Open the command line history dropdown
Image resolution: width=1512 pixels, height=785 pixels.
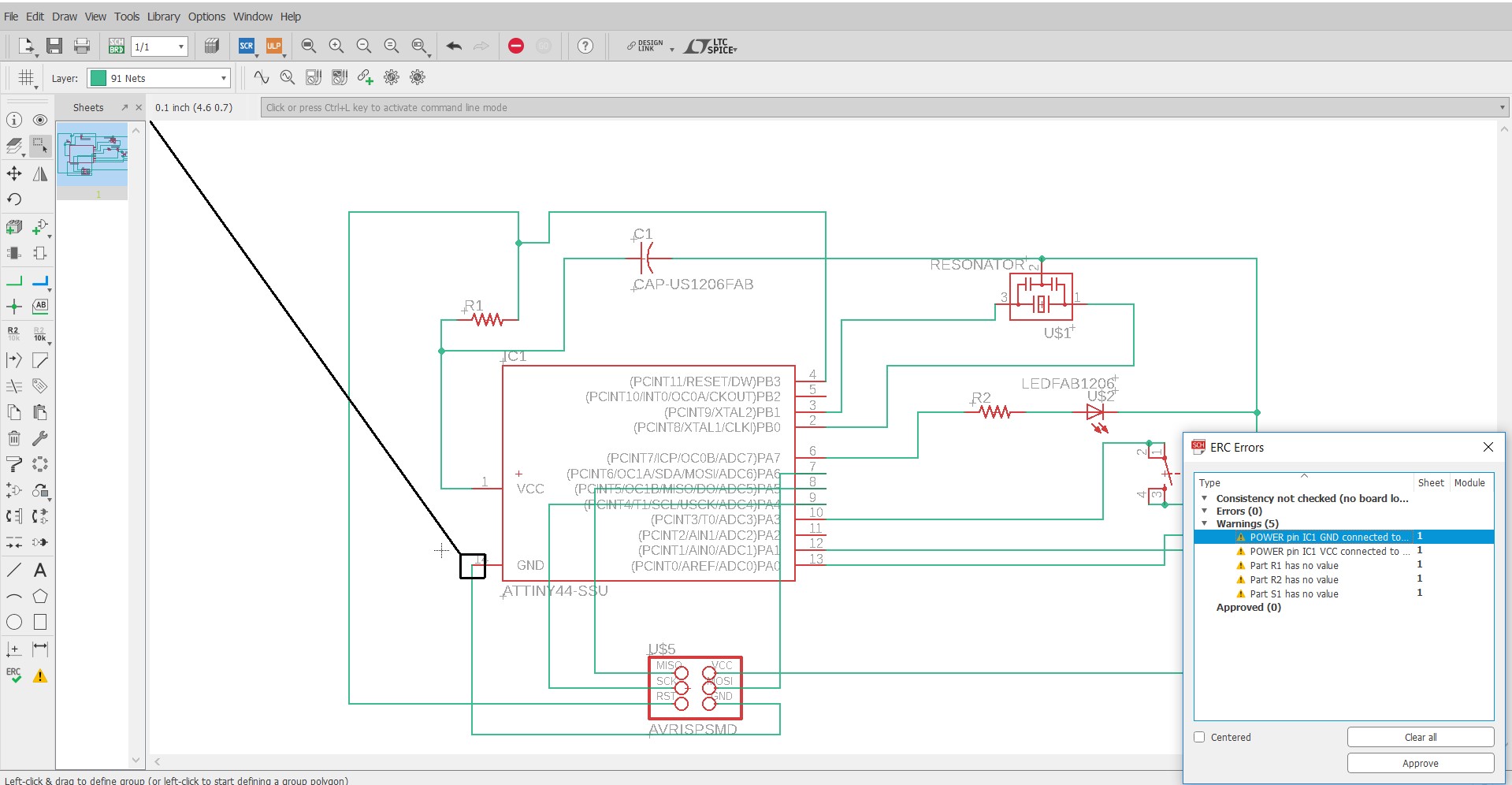coord(1502,108)
